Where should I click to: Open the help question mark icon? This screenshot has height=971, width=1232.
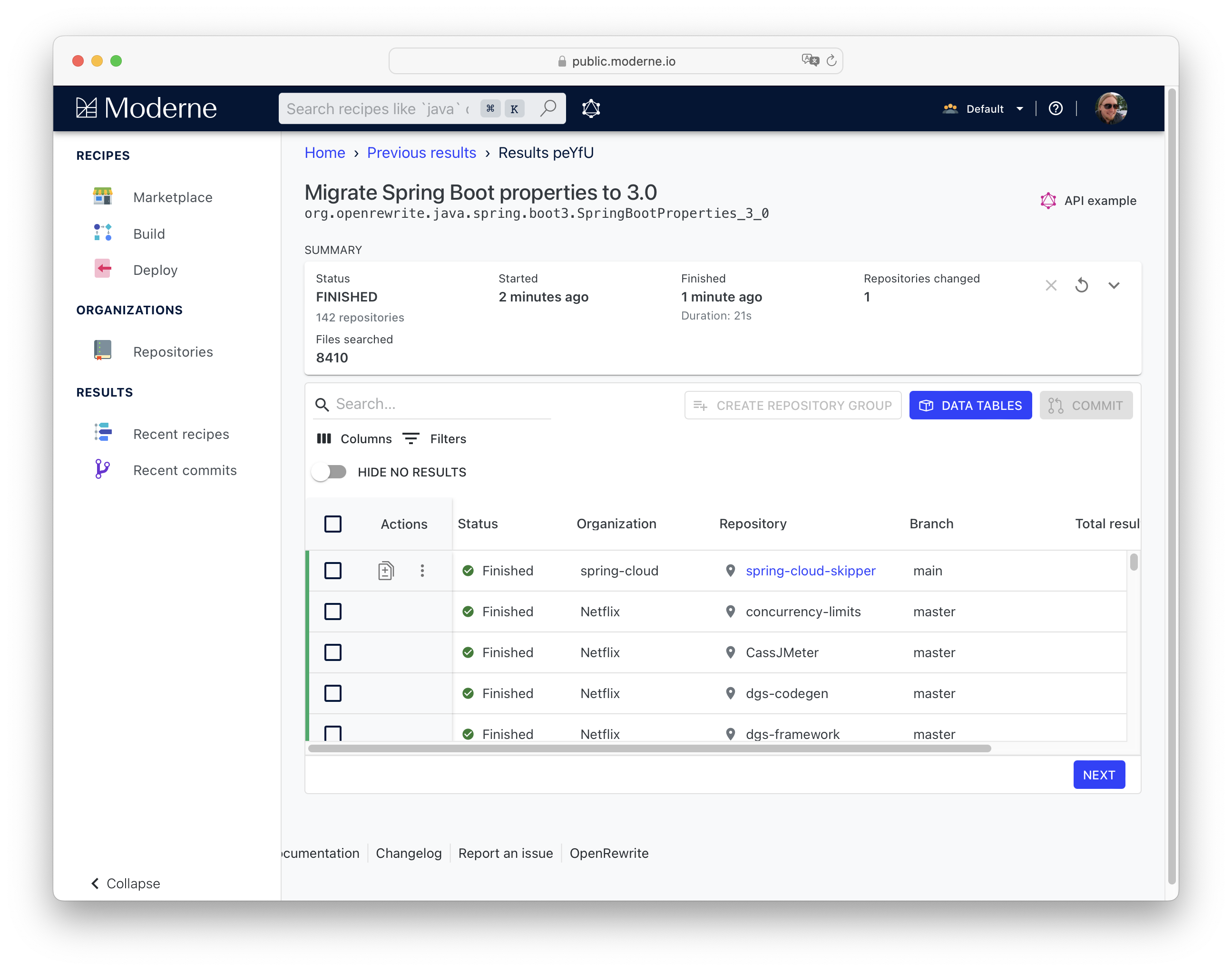(x=1055, y=108)
